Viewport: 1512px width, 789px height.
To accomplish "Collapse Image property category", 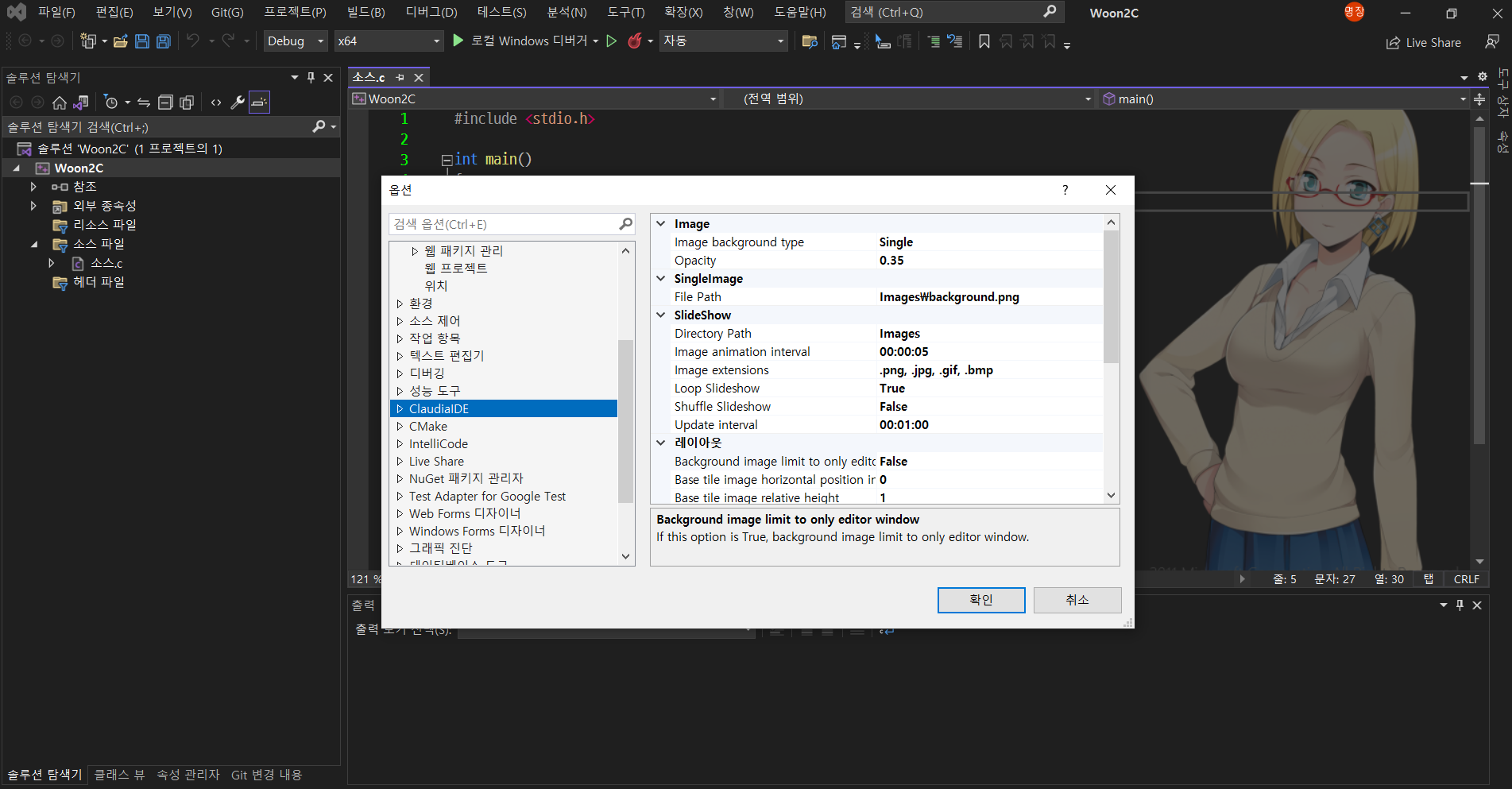I will pyautogui.click(x=661, y=224).
